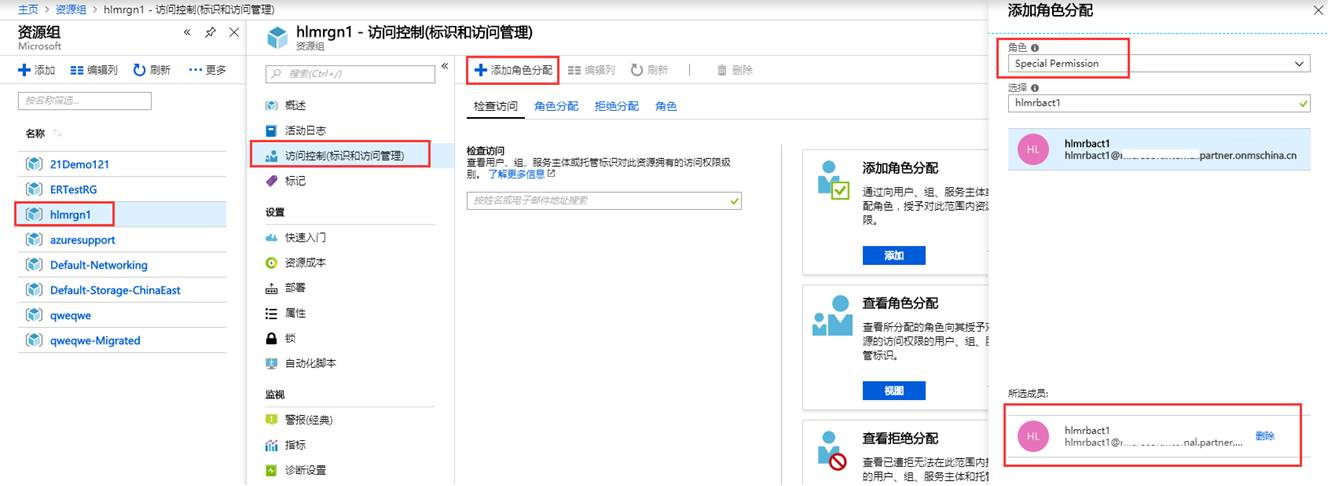Viewport: 1328px width, 486px height.
Task: Open the 更多 ellipsis menu
Action: (x=208, y=70)
